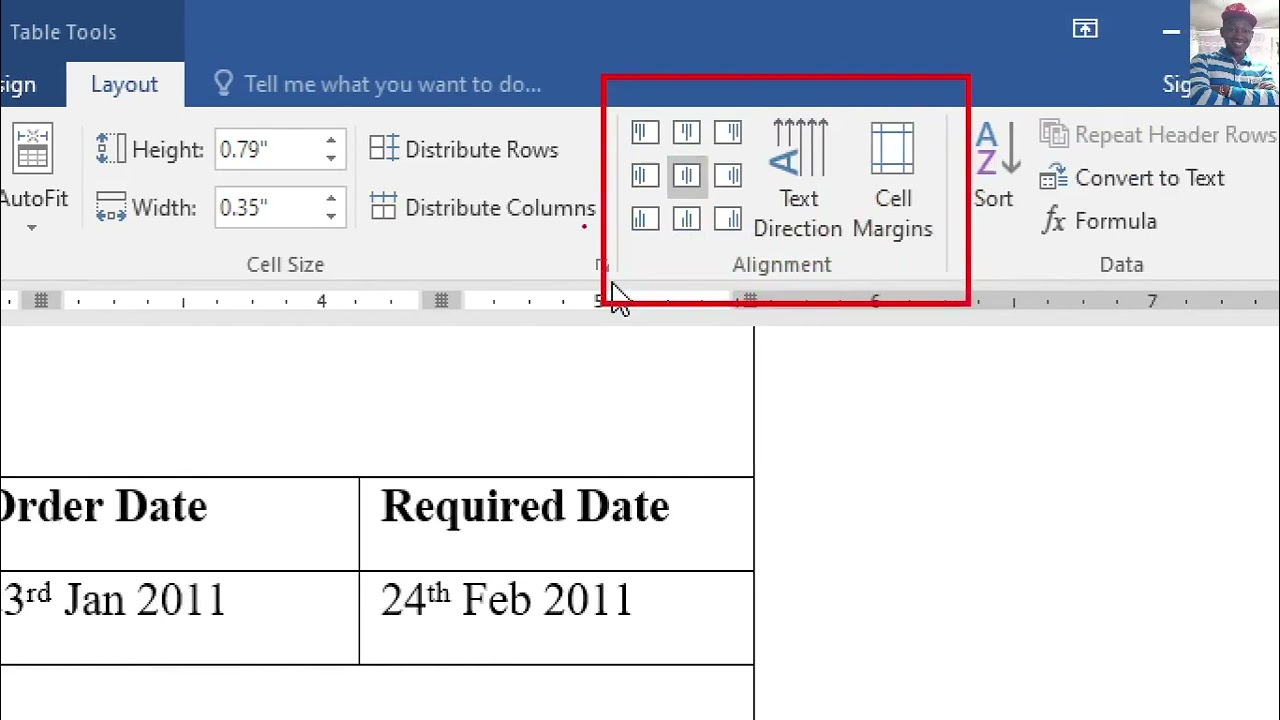This screenshot has height=720, width=1280.
Task: Select Align Bottom Center alignment icon
Action: pos(686,218)
